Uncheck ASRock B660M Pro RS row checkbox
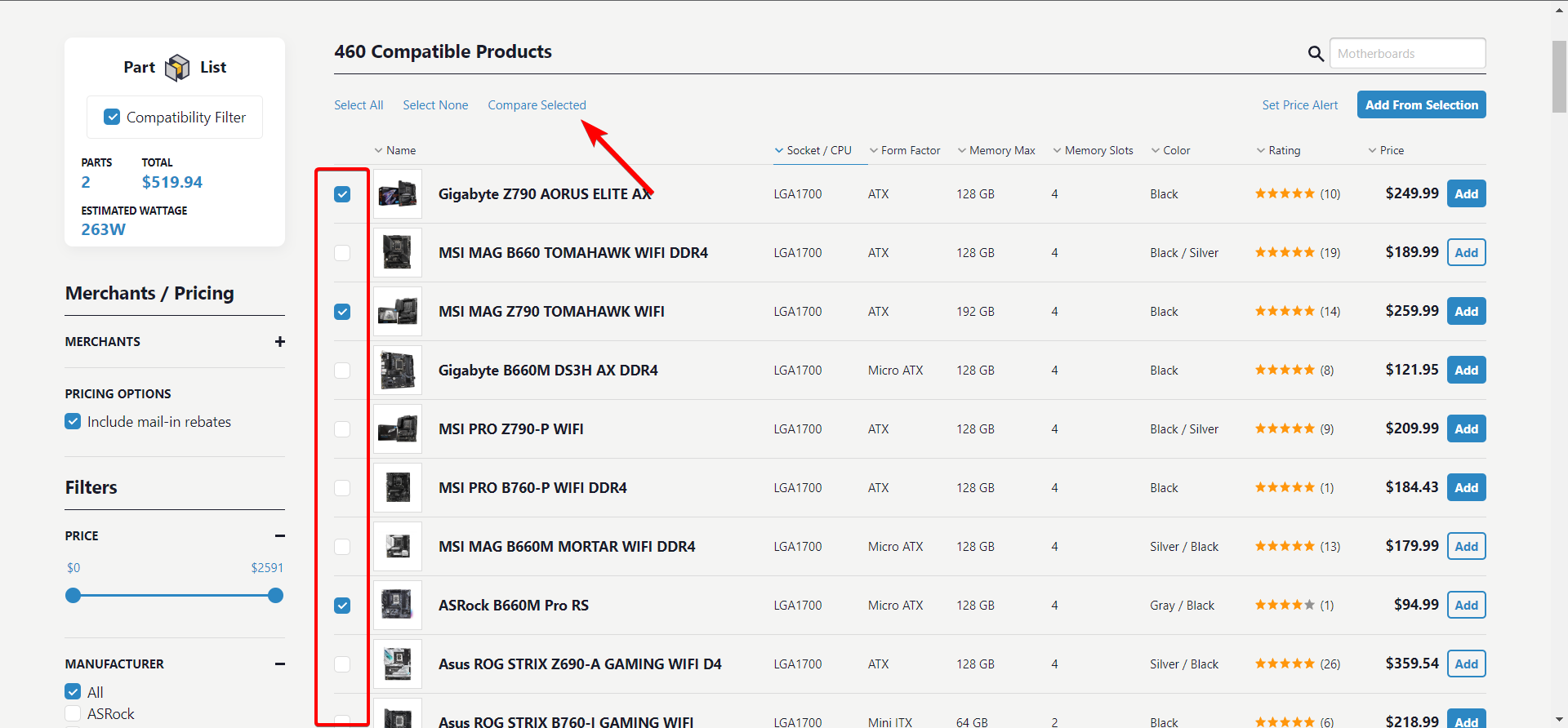This screenshot has height=728, width=1568. pyautogui.click(x=342, y=606)
